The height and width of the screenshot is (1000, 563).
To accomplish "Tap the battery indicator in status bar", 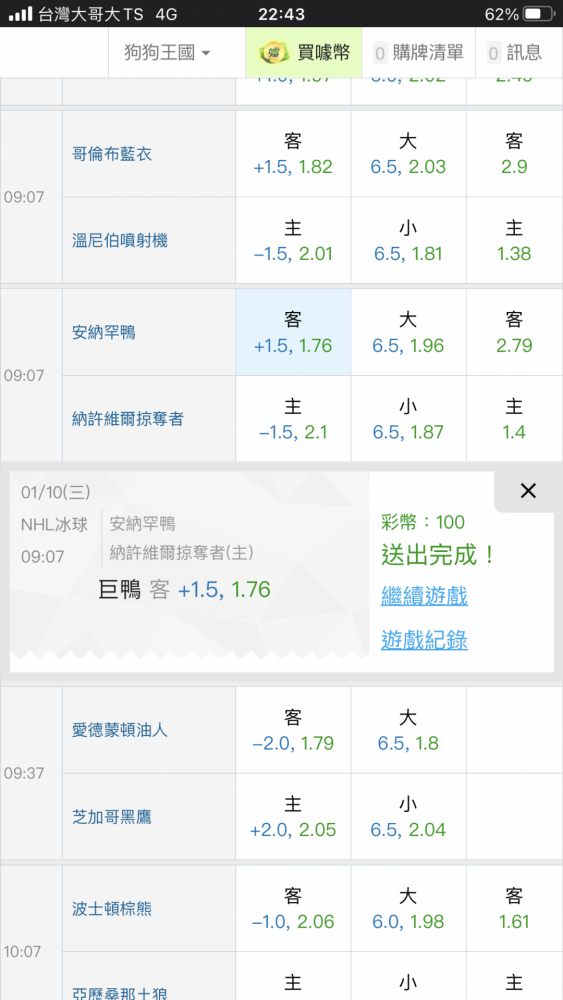I will (541, 13).
